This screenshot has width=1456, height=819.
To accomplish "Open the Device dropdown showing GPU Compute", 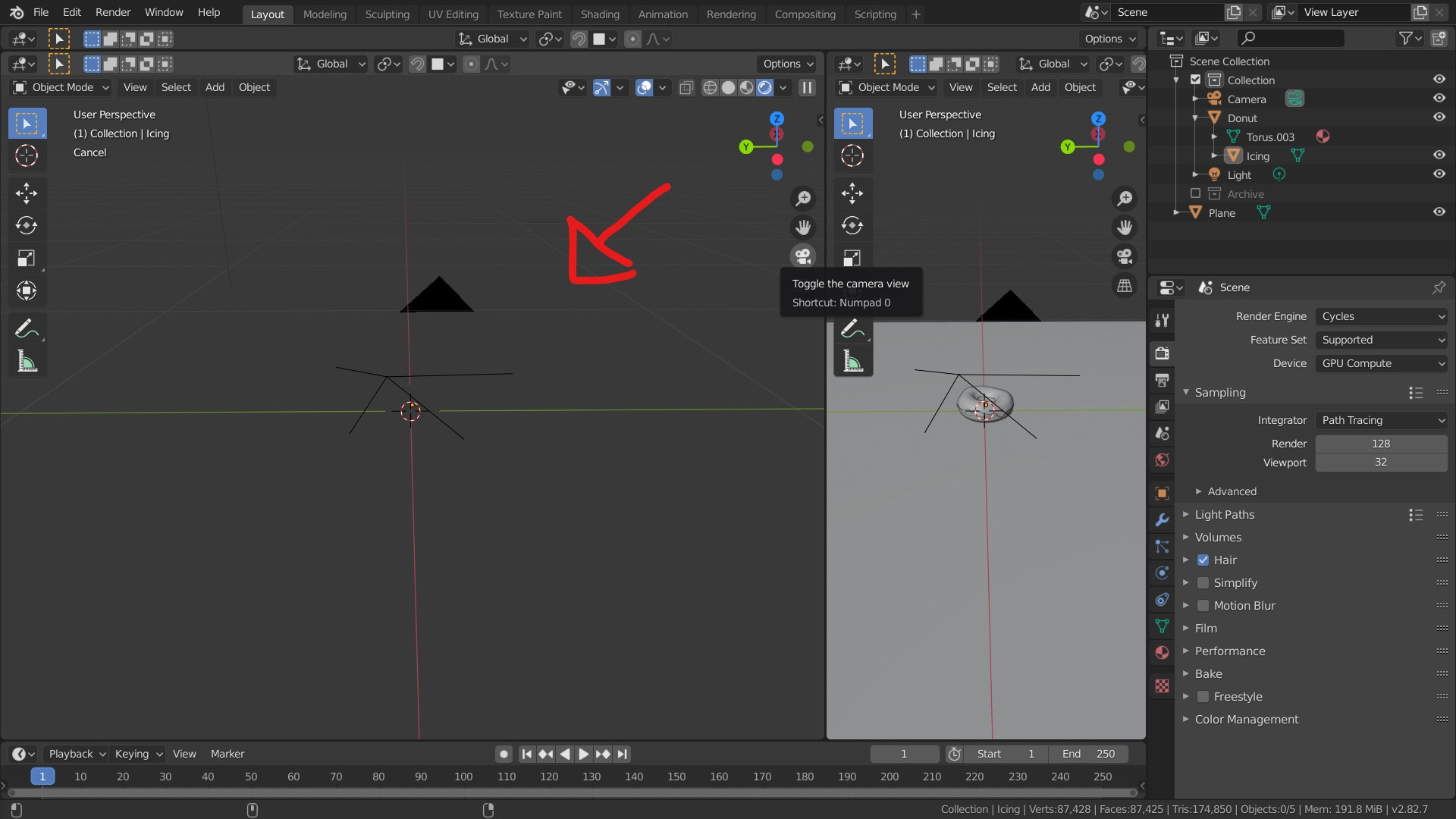I will [x=1382, y=363].
